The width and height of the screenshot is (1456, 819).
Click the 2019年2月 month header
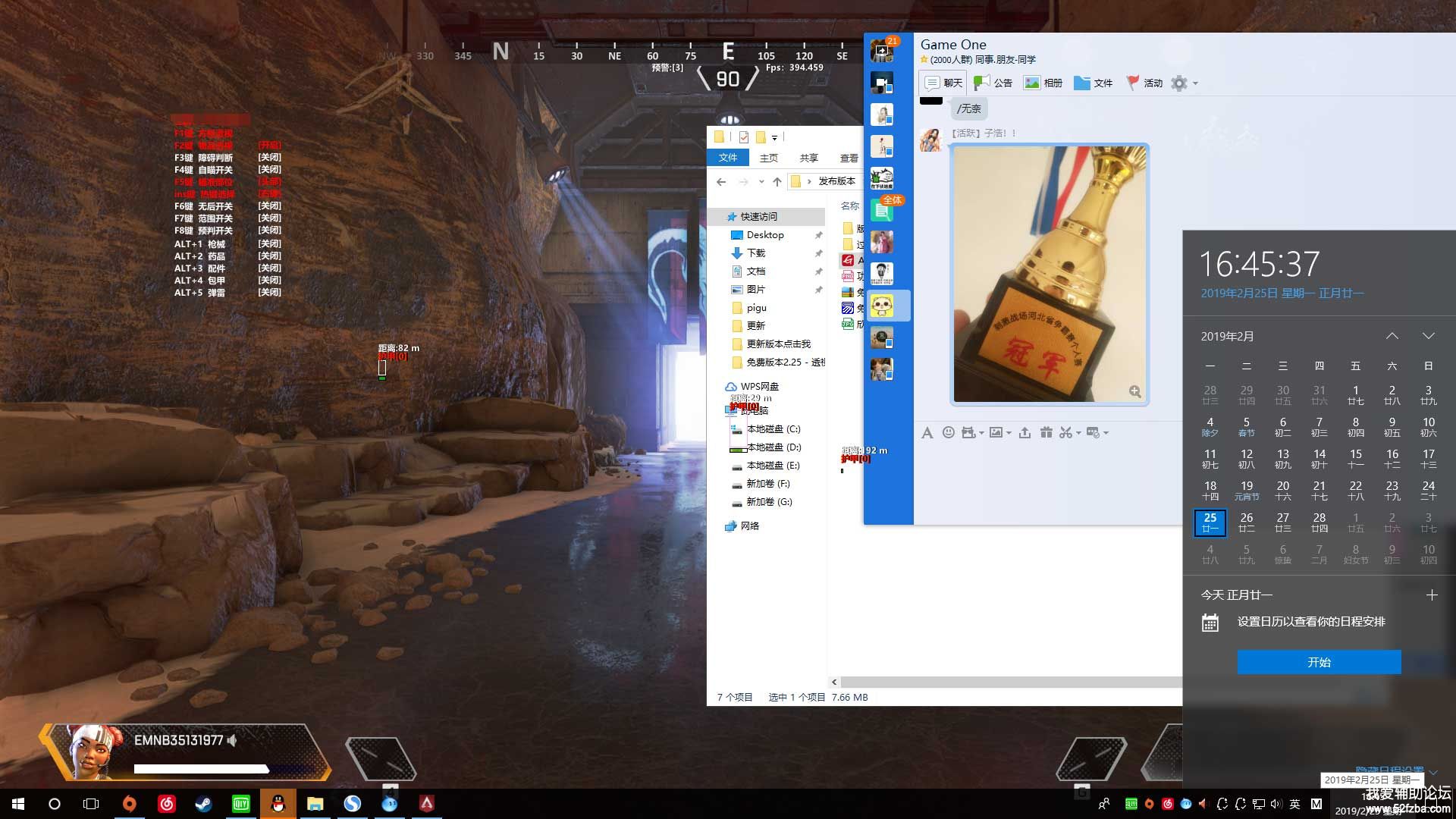[1227, 336]
